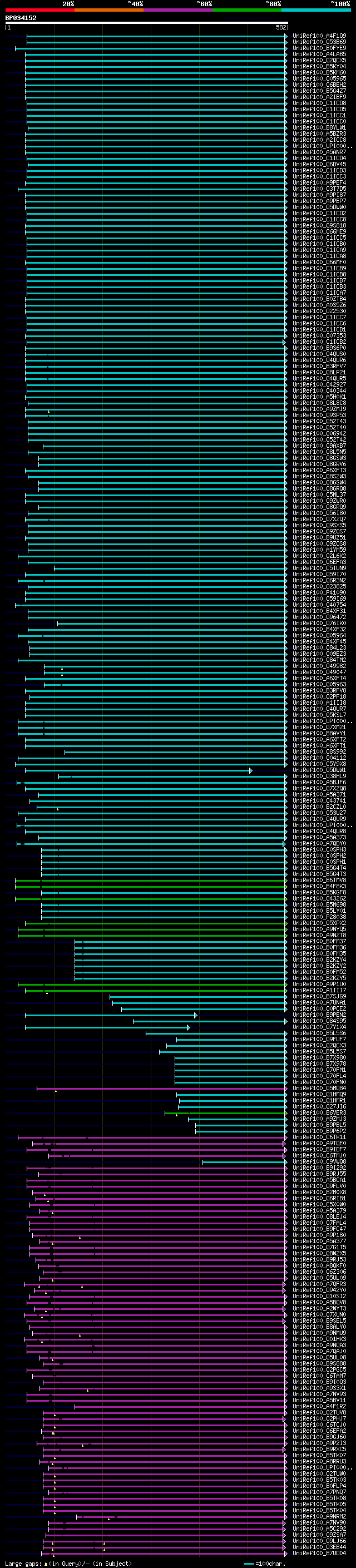The image size is (356, 1568).
Task: Select the UniRef100_Q9SP53 label
Action: pyautogui.click(x=319, y=415)
